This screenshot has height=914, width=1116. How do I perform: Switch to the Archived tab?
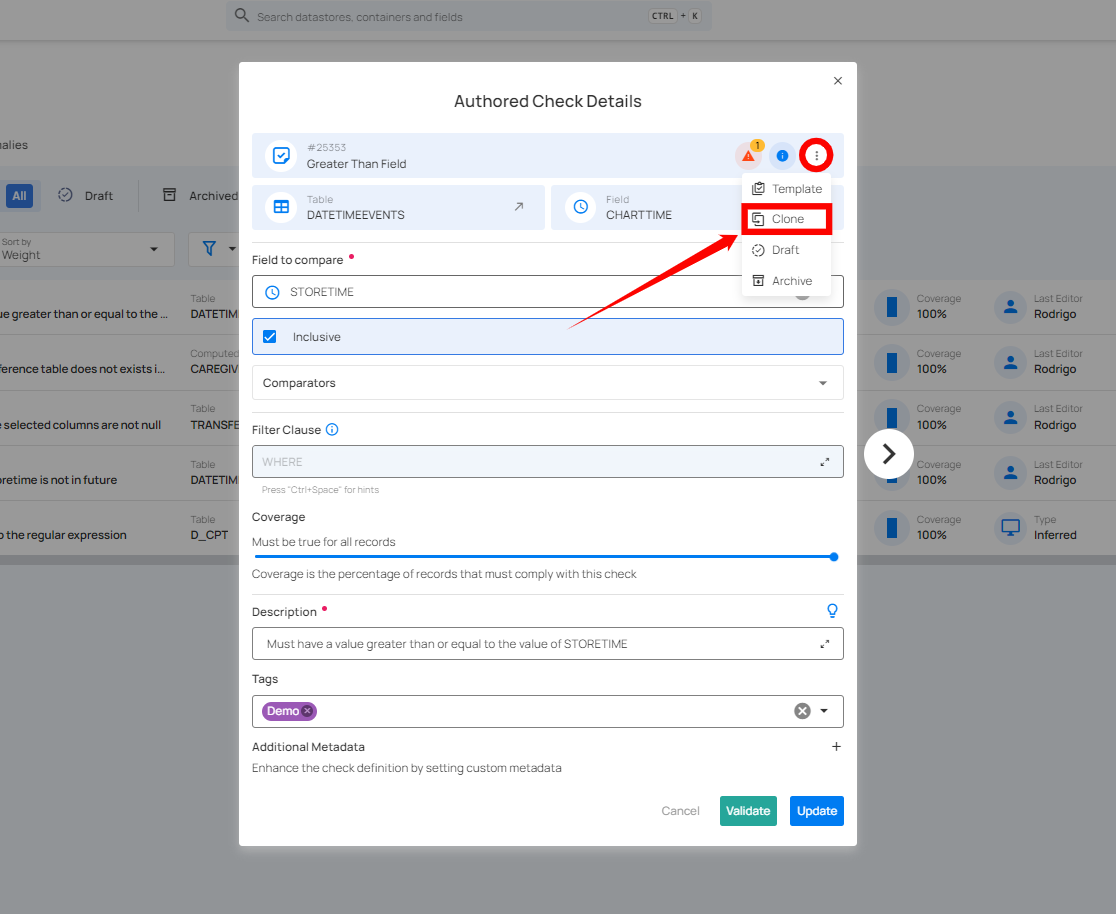[201, 196]
